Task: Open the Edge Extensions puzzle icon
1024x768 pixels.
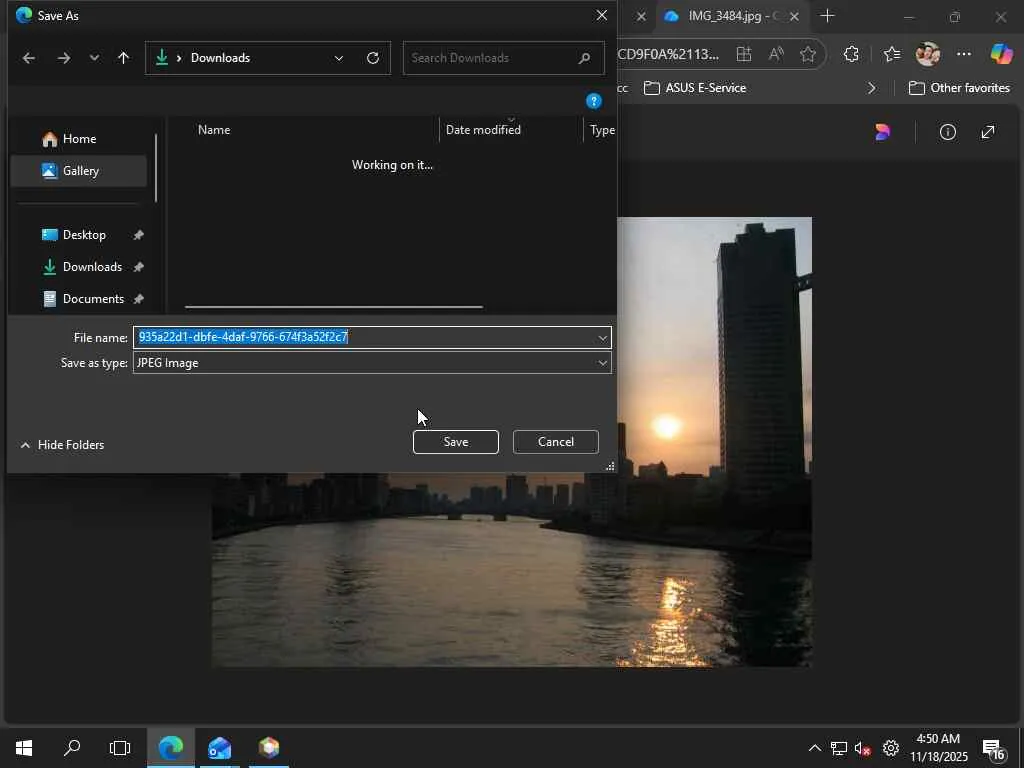Action: pyautogui.click(x=851, y=55)
